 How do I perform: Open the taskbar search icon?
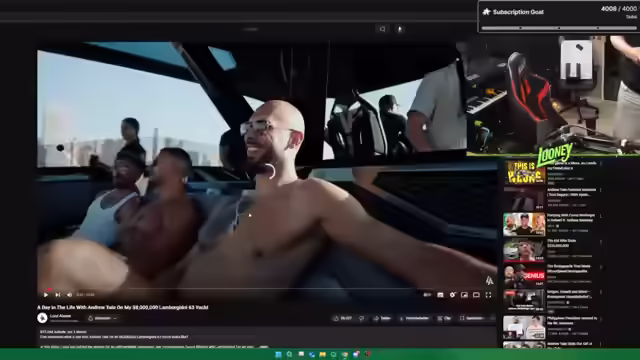289,354
